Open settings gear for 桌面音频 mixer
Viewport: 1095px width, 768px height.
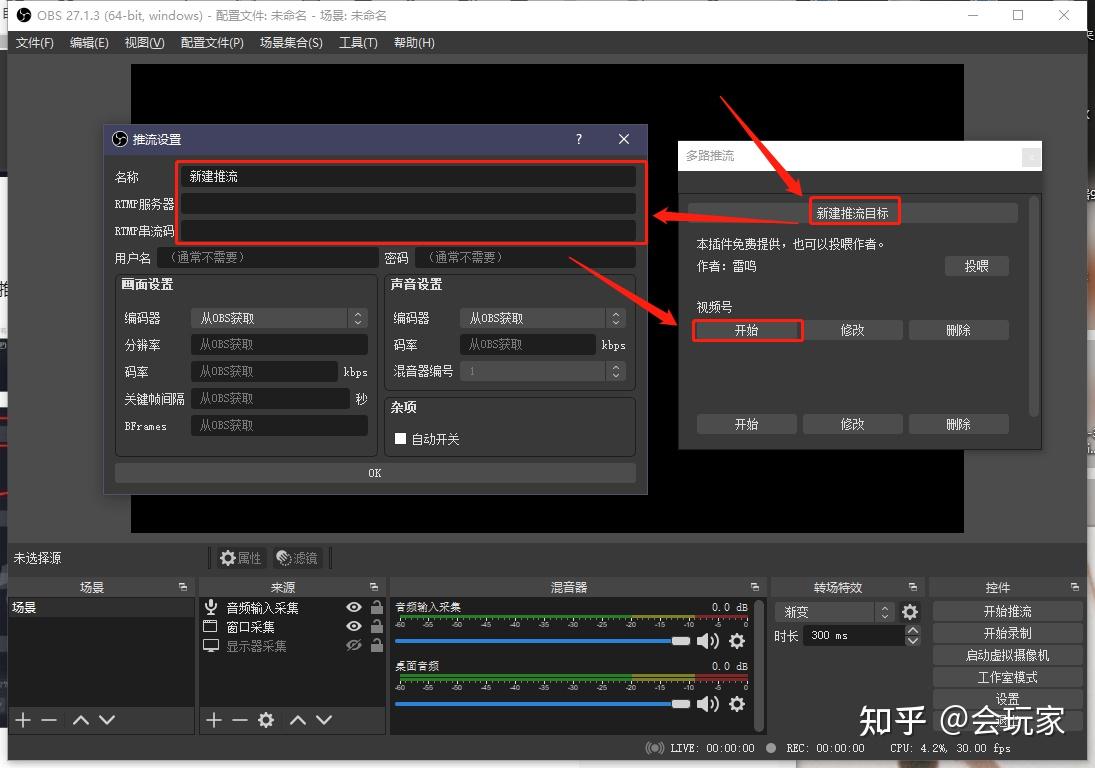tap(737, 703)
